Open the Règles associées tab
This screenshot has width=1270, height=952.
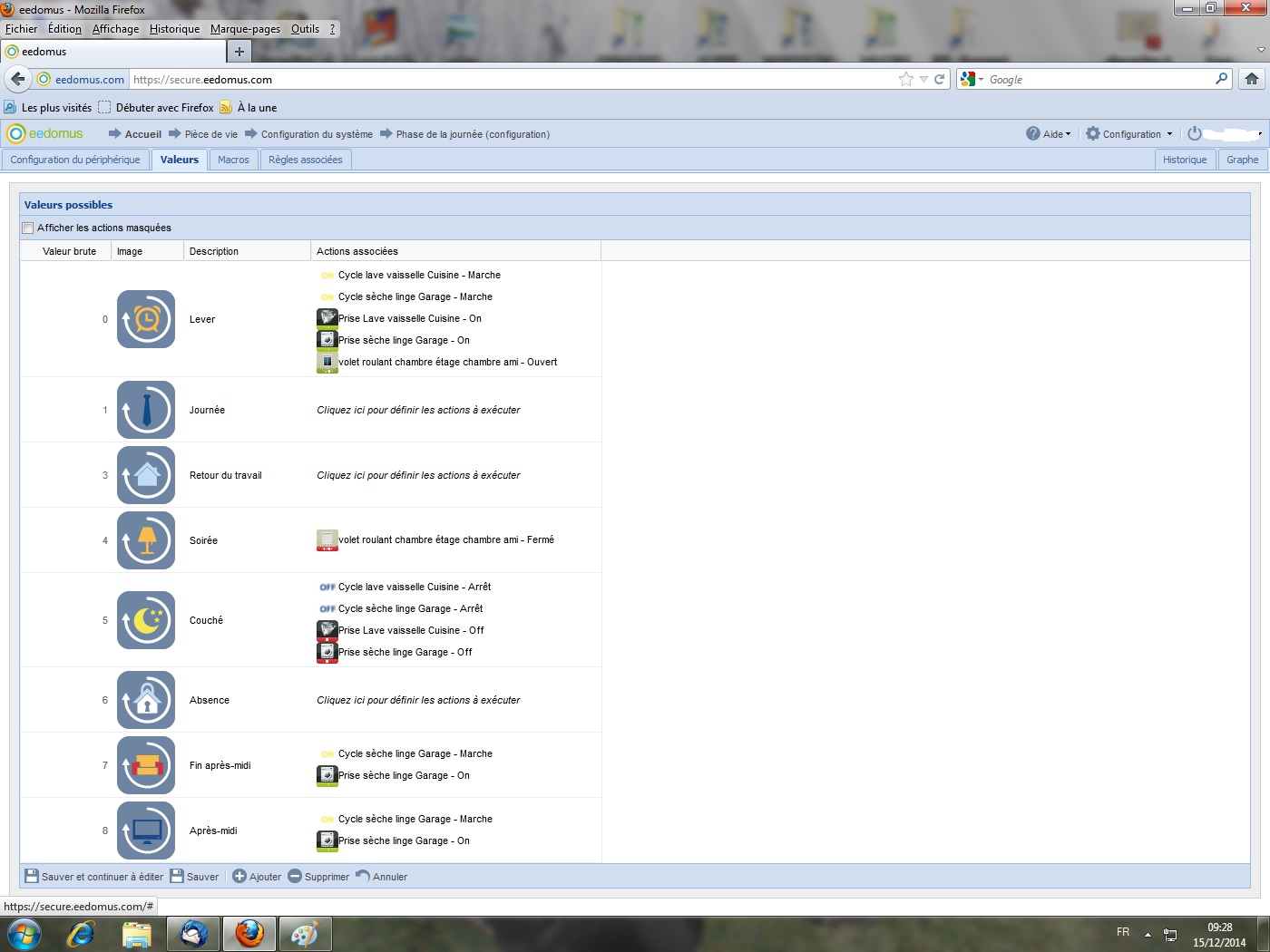click(306, 160)
